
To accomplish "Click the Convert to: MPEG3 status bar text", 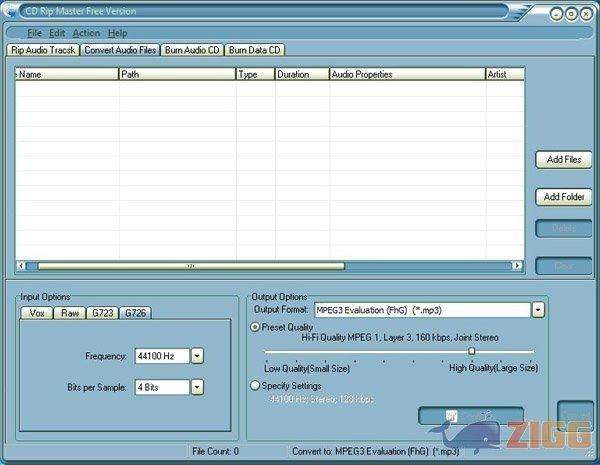I will point(375,452).
